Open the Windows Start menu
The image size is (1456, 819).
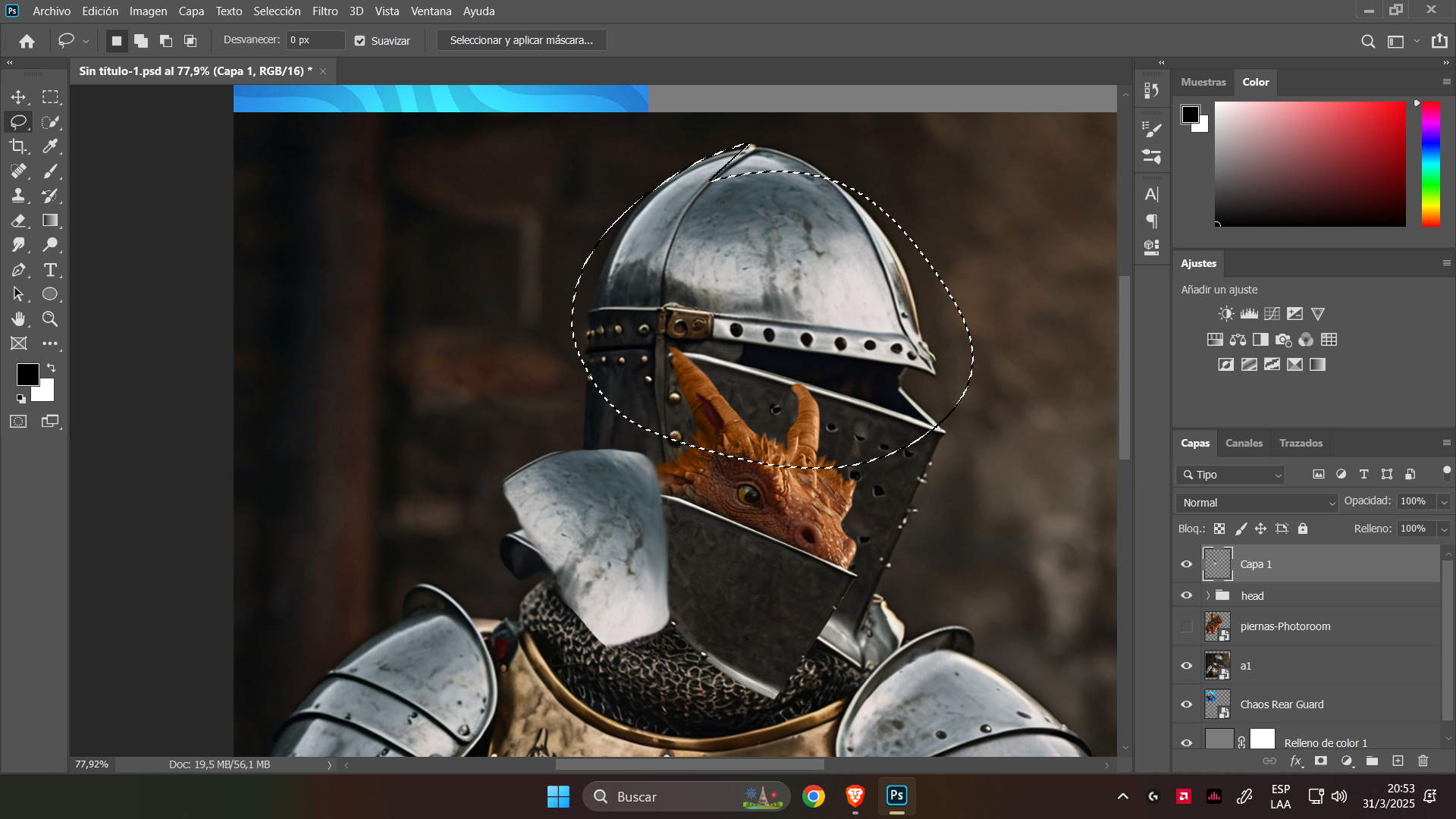pos(558,796)
